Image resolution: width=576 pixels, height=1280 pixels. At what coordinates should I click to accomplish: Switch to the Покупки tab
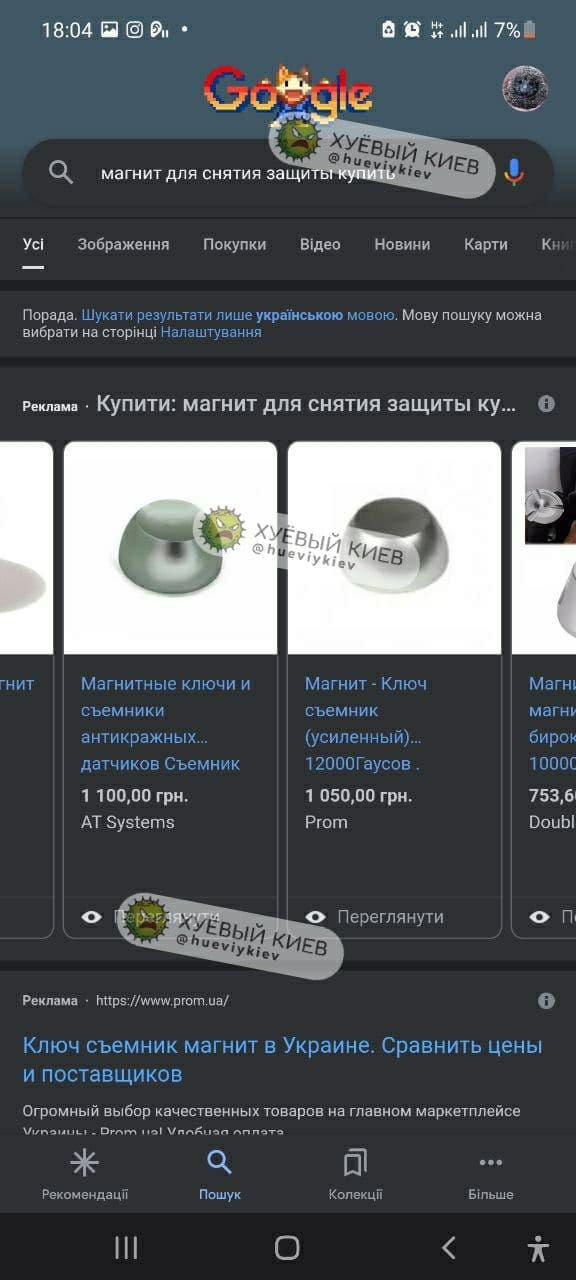pyautogui.click(x=235, y=244)
